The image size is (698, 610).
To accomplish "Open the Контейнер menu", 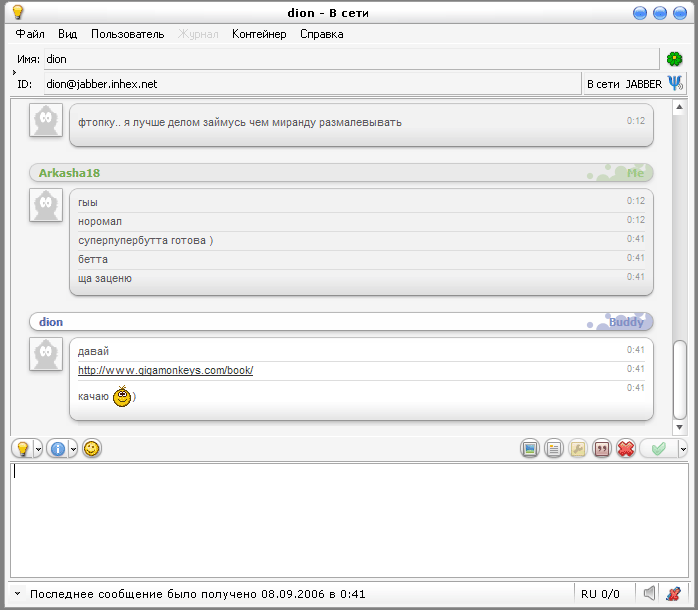I will pos(259,34).
